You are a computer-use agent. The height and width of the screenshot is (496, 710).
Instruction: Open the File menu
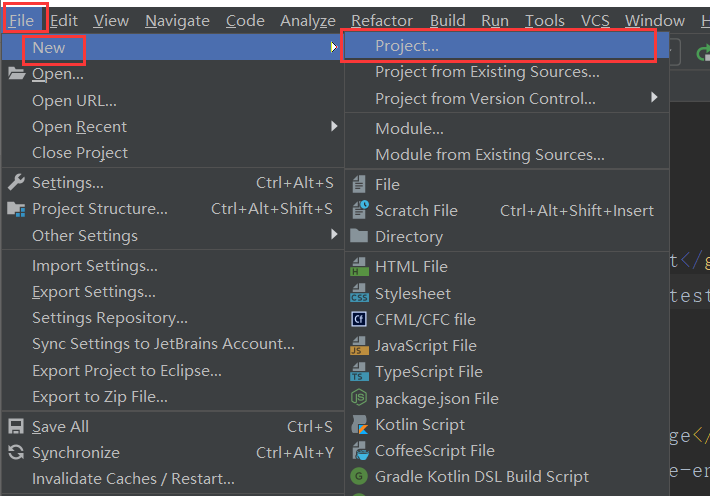pos(22,20)
